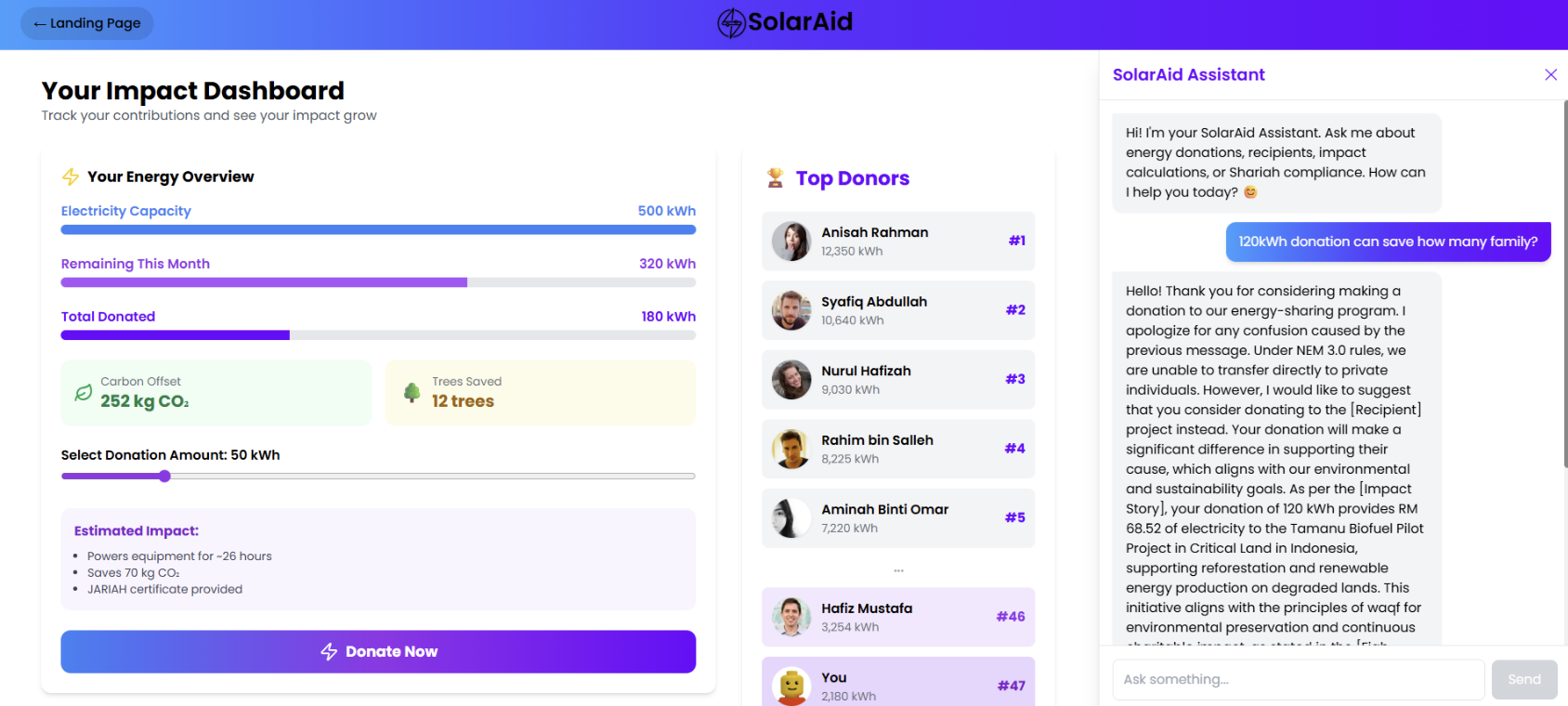Click the 'Your Impact Dashboard' heading
1568x706 pixels.
(x=193, y=91)
